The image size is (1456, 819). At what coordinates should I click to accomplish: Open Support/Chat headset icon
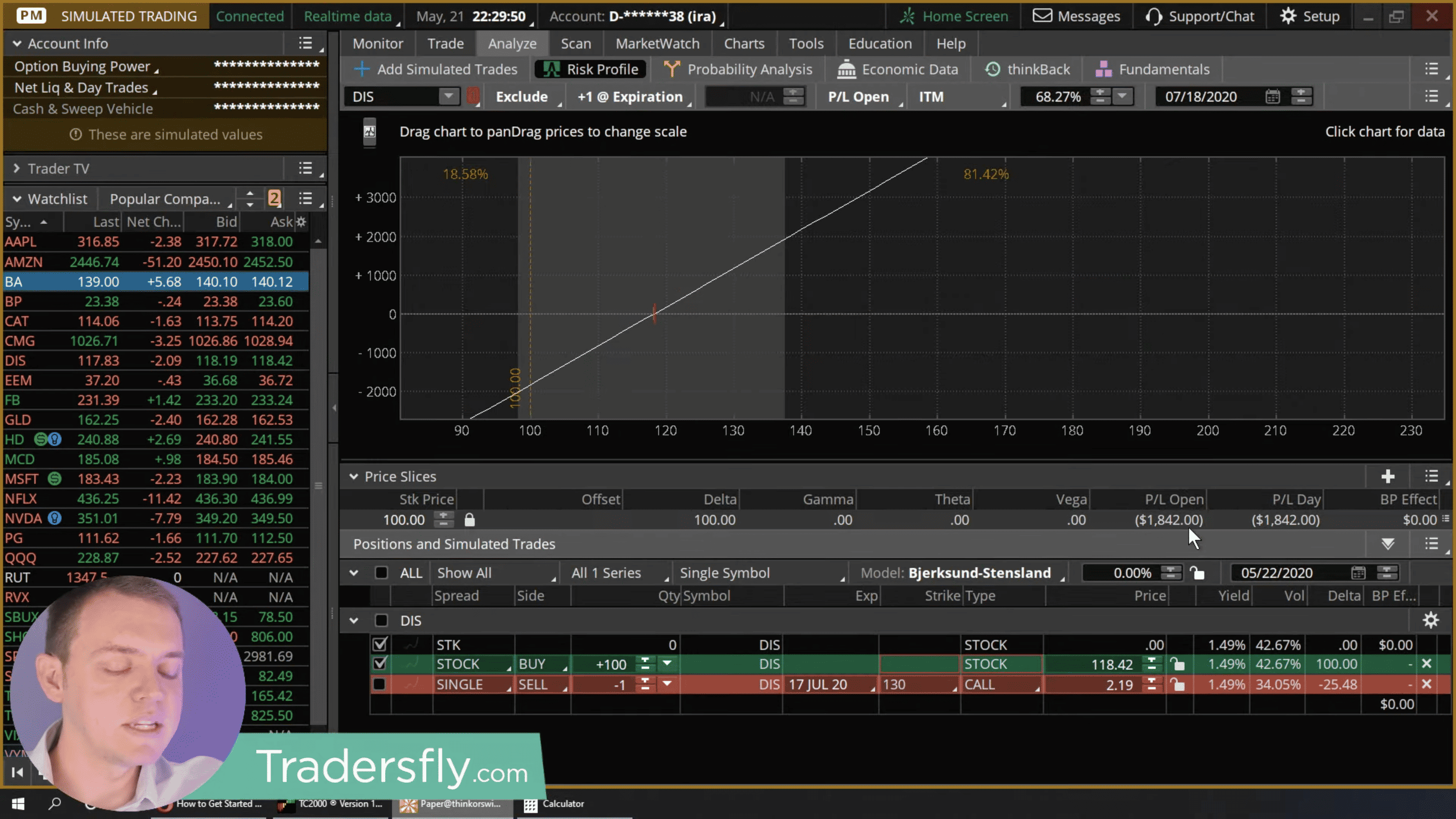[x=1153, y=16]
